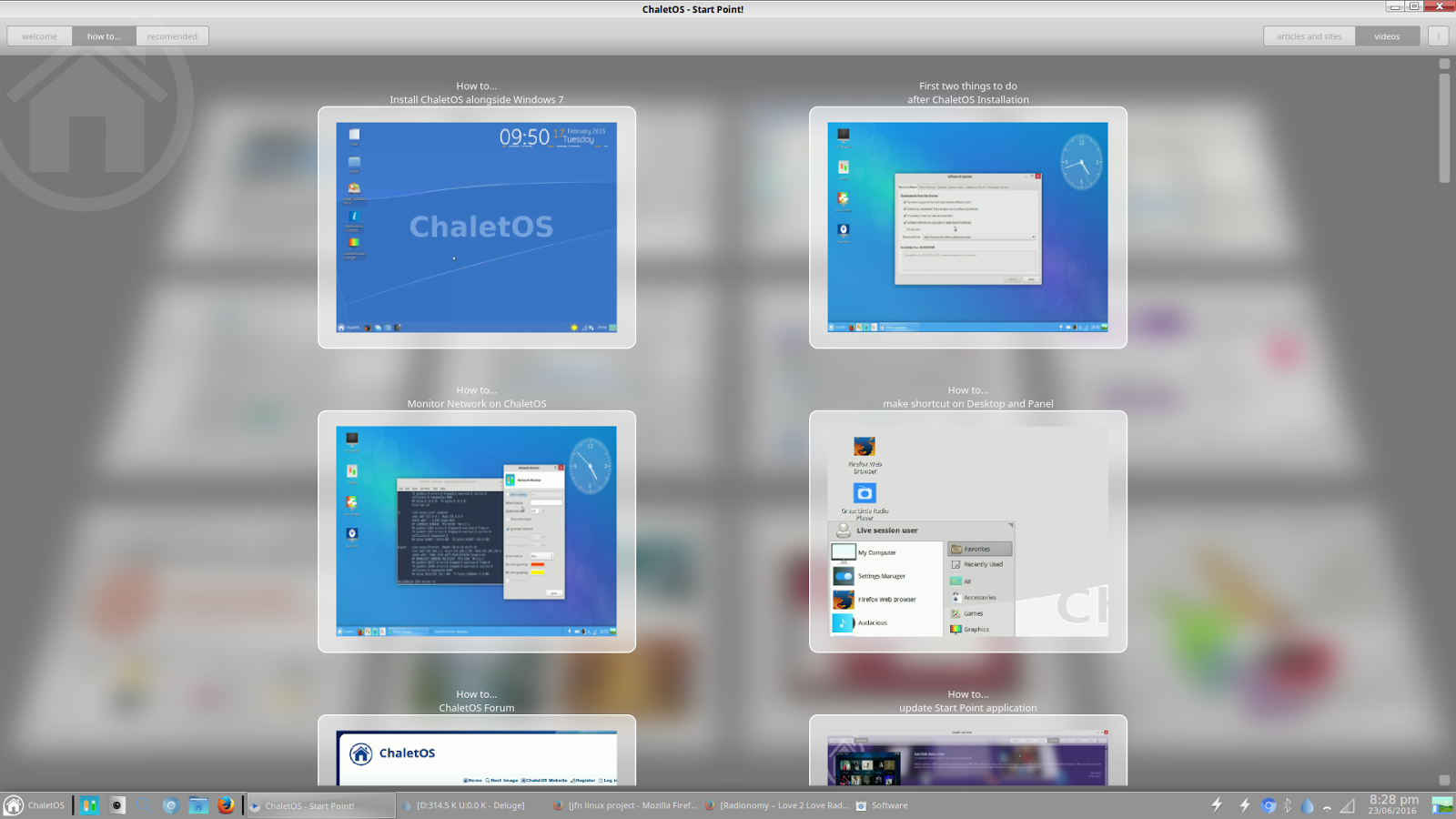Image resolution: width=1456 pixels, height=819 pixels.
Task: Open the recomended tab
Action: point(172,36)
